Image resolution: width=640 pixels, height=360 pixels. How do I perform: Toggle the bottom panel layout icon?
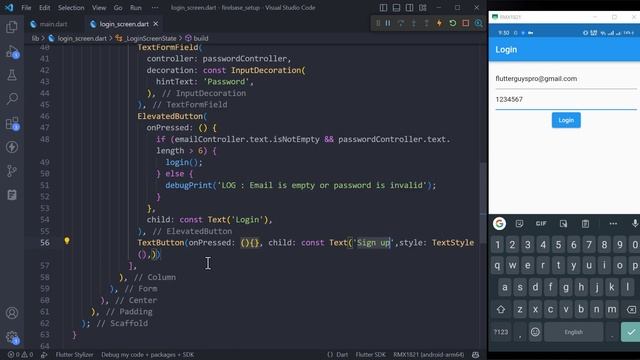click(396, 7)
